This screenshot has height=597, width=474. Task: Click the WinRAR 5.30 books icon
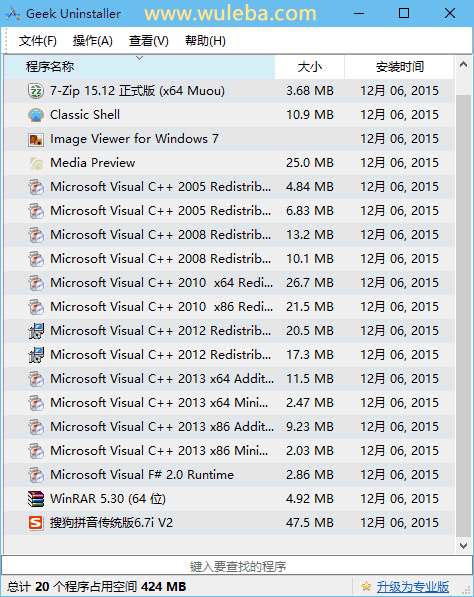(x=36, y=499)
